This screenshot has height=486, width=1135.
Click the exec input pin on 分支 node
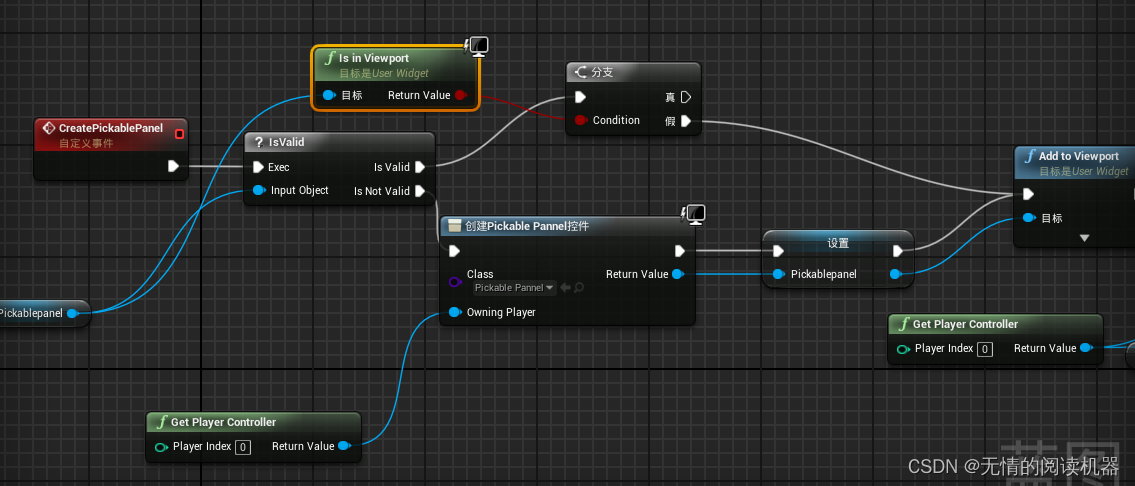click(x=580, y=97)
